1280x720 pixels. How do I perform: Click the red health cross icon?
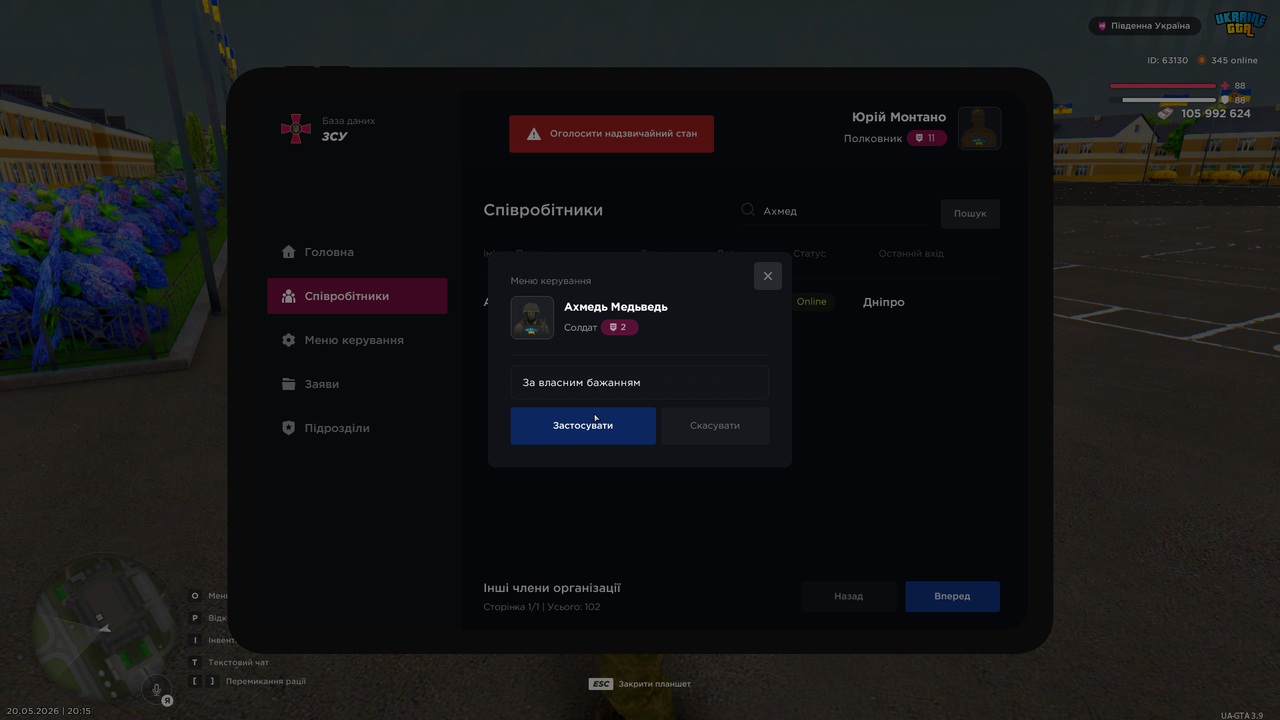point(1225,86)
